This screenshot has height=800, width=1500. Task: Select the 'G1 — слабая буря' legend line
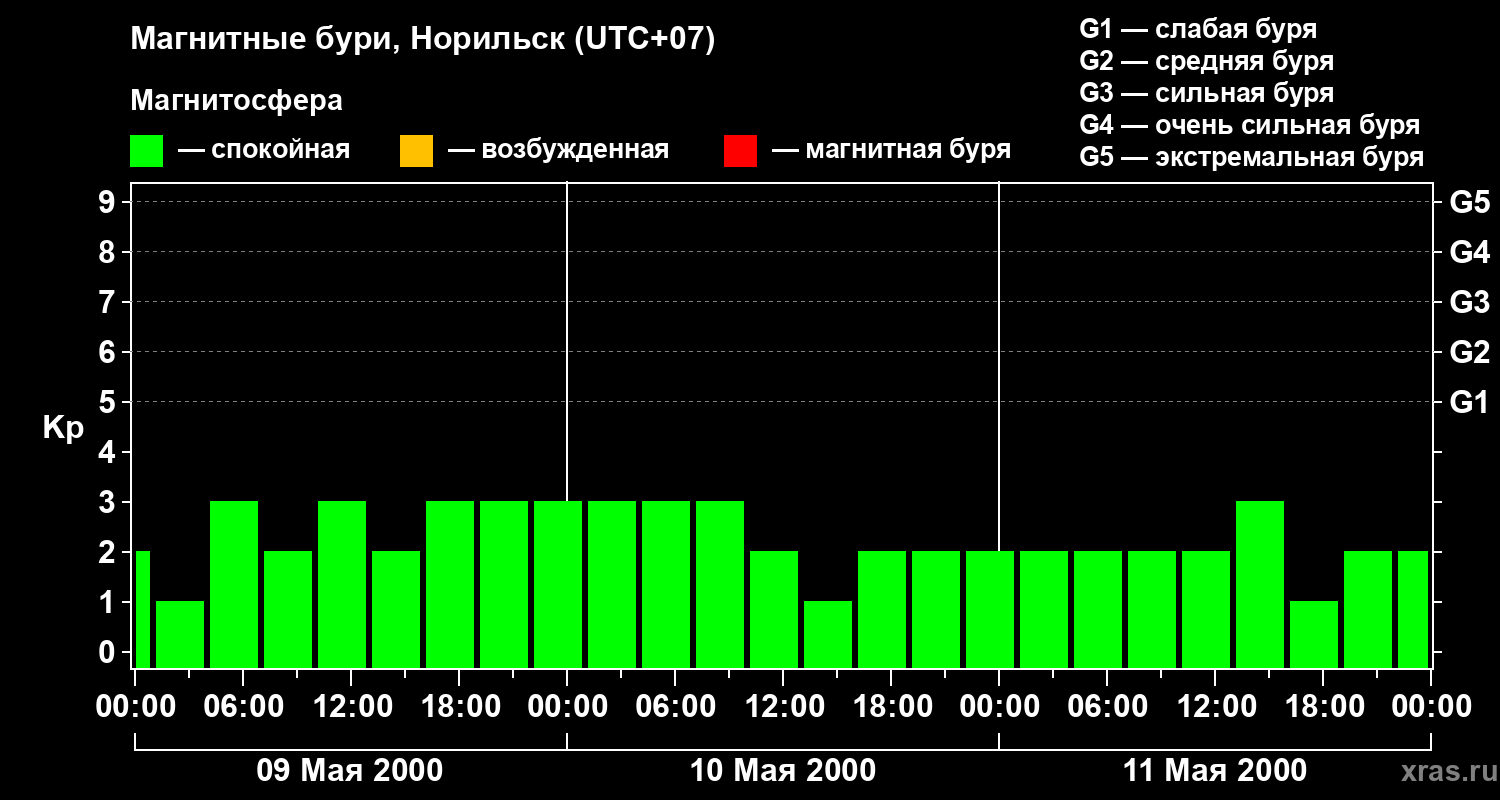[x=1198, y=29]
